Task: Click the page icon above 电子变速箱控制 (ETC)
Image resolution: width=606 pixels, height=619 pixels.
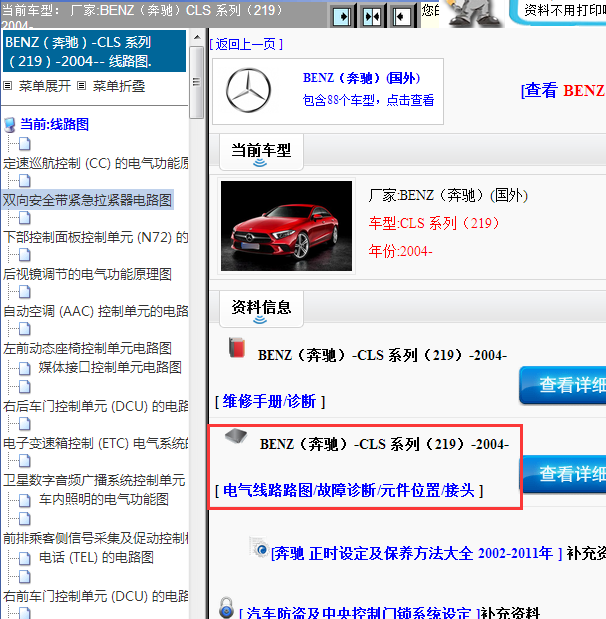Action: [24, 424]
